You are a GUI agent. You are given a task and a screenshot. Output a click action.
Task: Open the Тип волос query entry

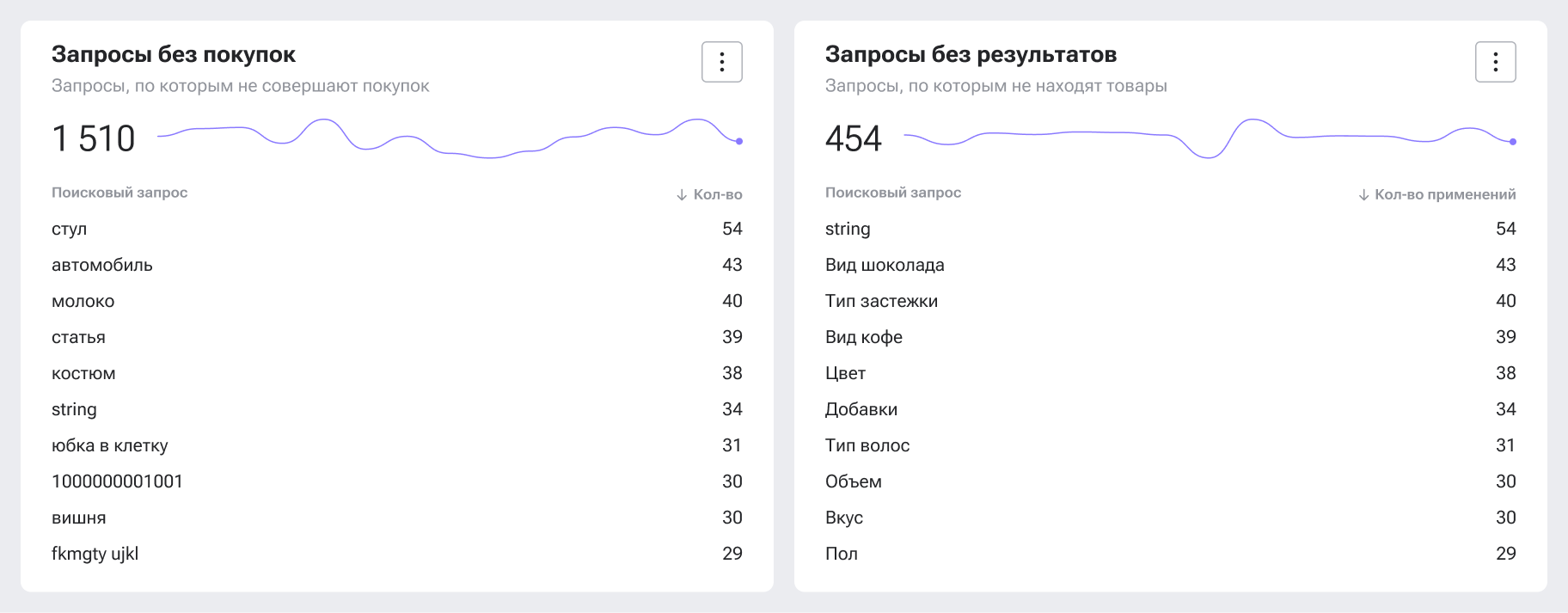pyautogui.click(x=867, y=446)
